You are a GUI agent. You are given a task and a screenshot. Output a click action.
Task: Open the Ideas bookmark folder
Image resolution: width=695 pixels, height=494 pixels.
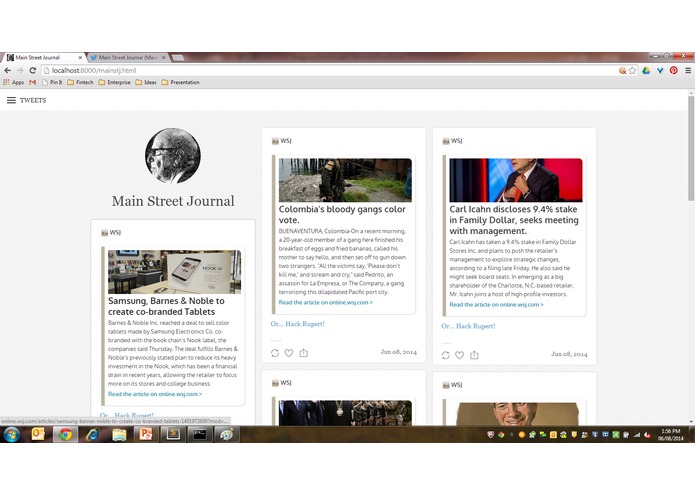coord(146,82)
